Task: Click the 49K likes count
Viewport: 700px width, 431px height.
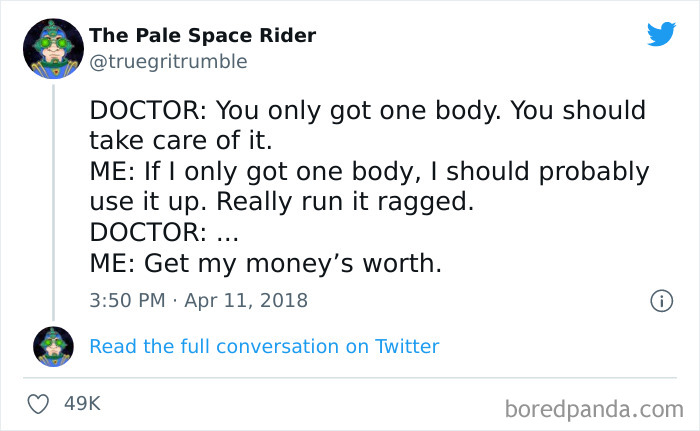Action: pos(82,404)
